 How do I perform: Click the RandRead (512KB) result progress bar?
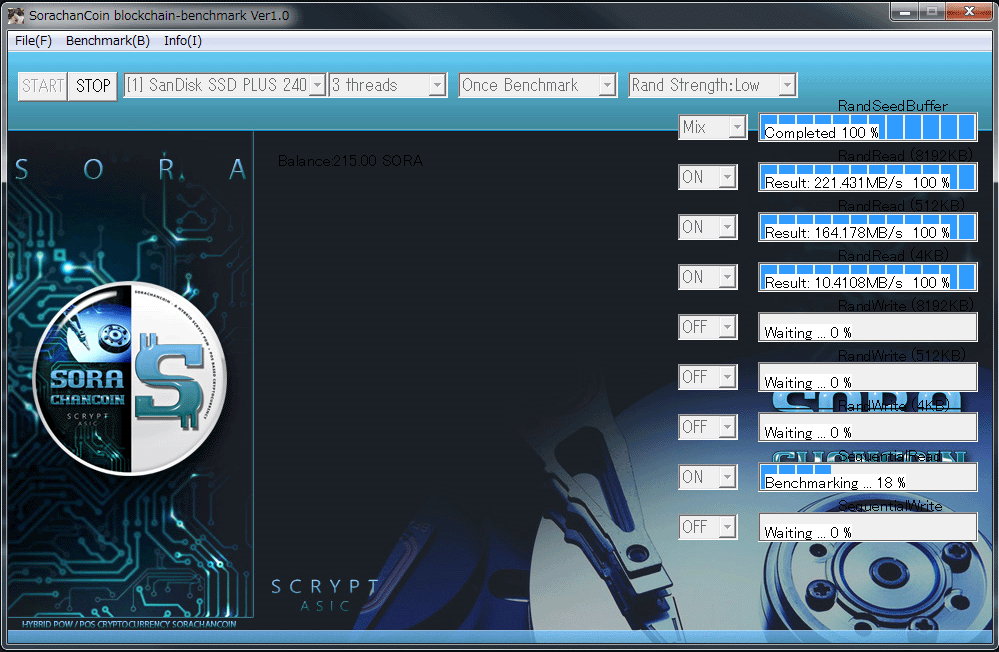pos(868,228)
